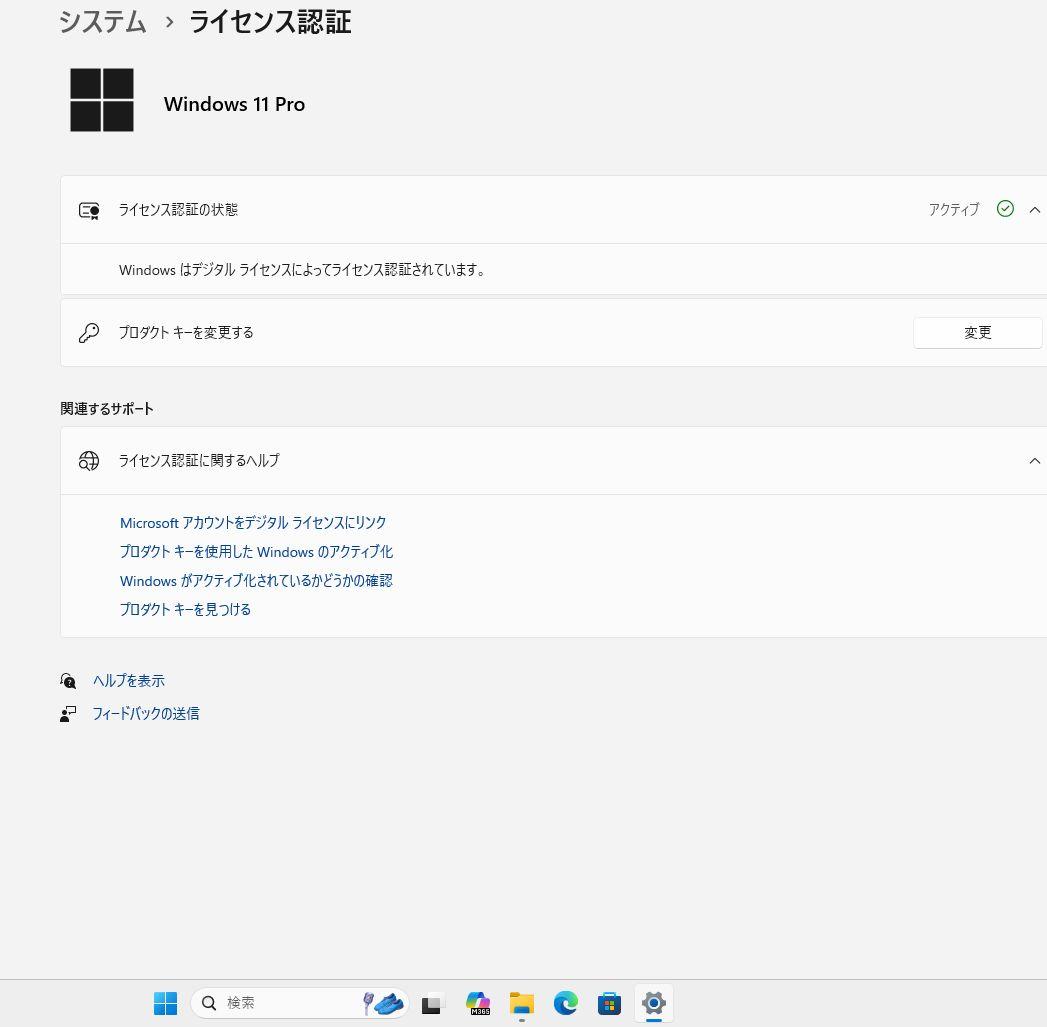Click the feedback person icon beside フィードバックの送信
1047x1027 pixels.
[67, 714]
